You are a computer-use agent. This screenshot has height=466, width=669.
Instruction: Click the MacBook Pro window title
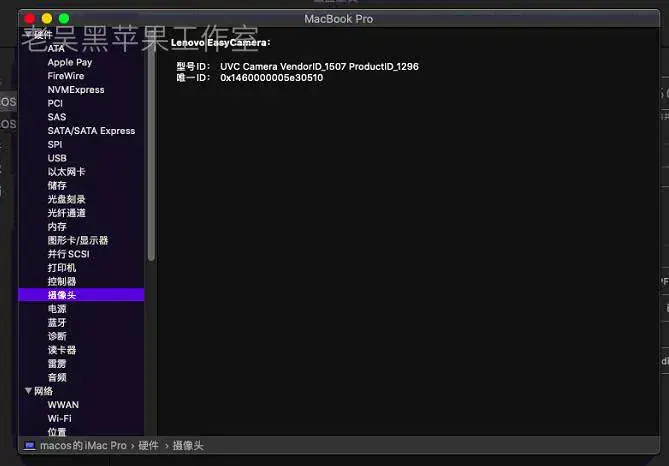click(338, 19)
